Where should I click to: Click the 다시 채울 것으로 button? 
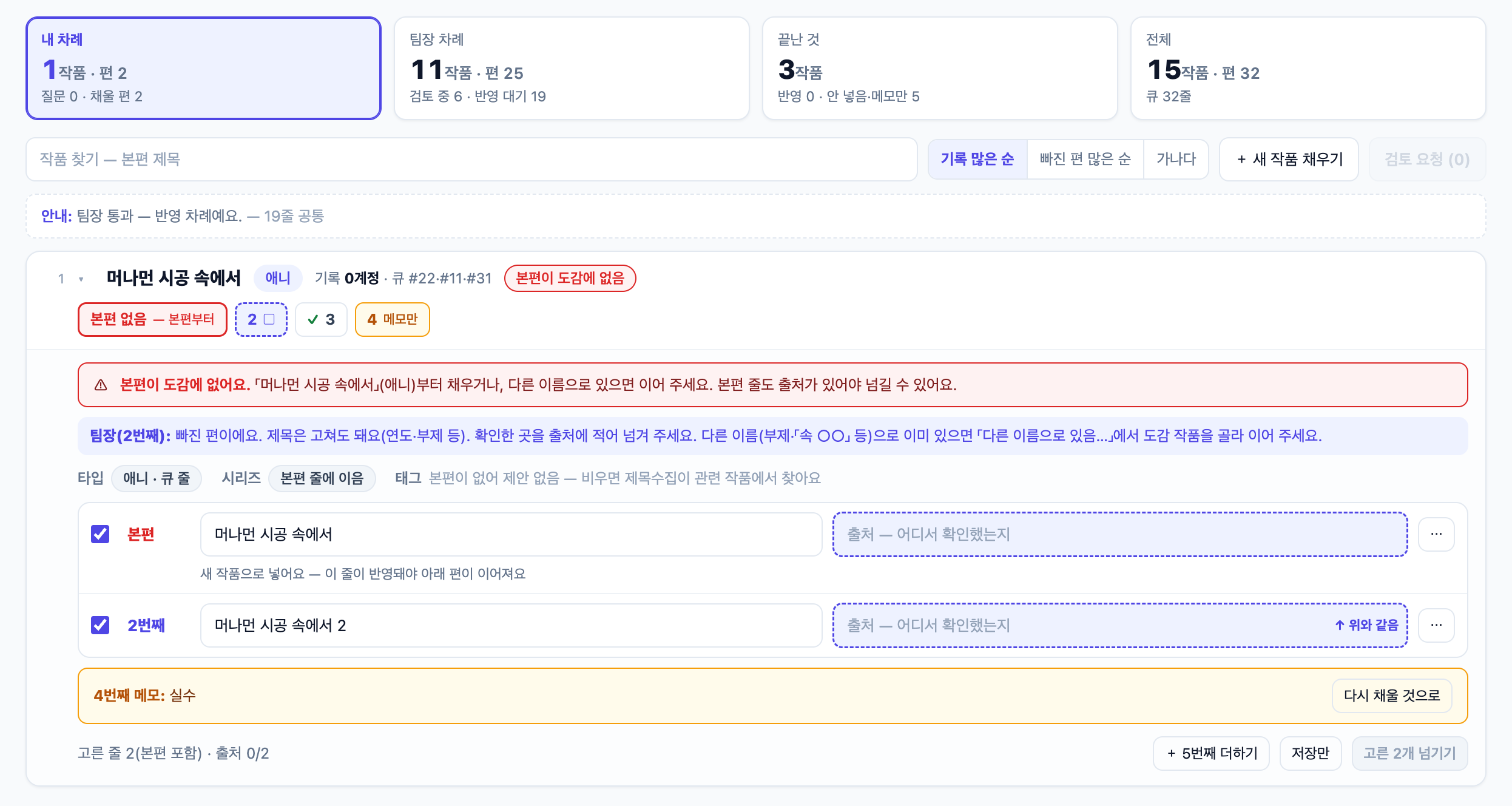(x=1392, y=696)
